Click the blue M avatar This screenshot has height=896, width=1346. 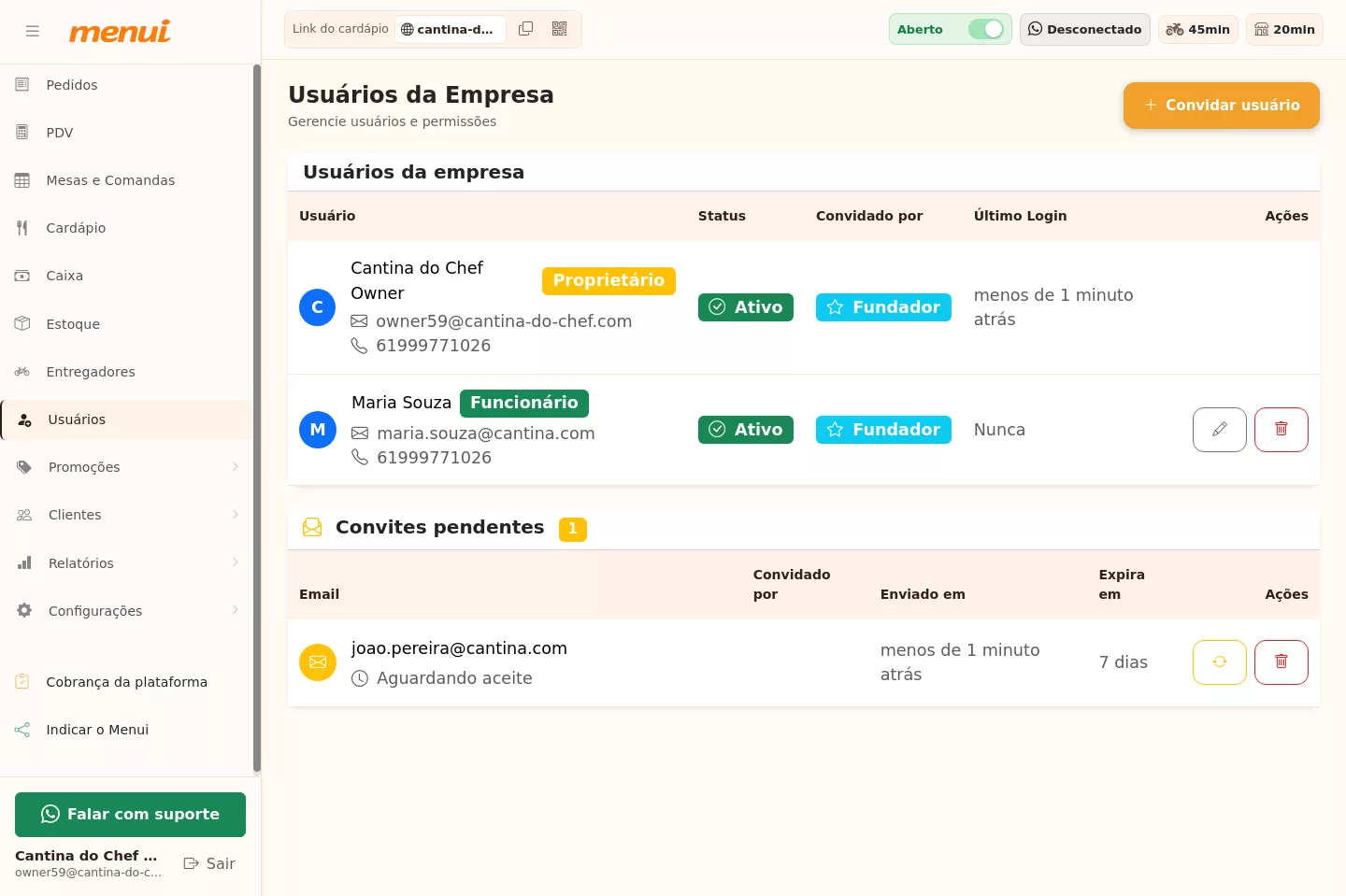coord(318,430)
